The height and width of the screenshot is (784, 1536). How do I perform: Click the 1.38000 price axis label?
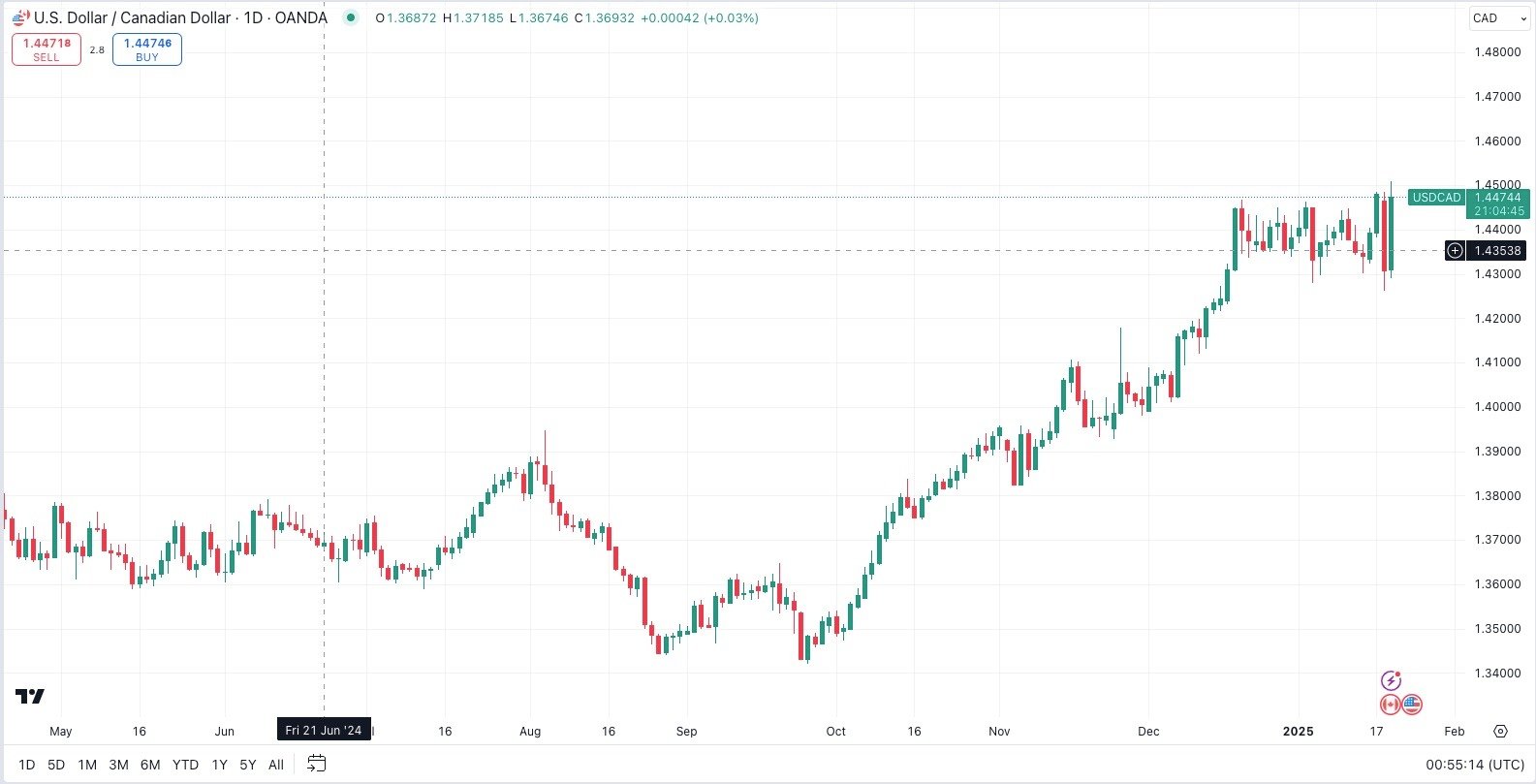point(1497,496)
